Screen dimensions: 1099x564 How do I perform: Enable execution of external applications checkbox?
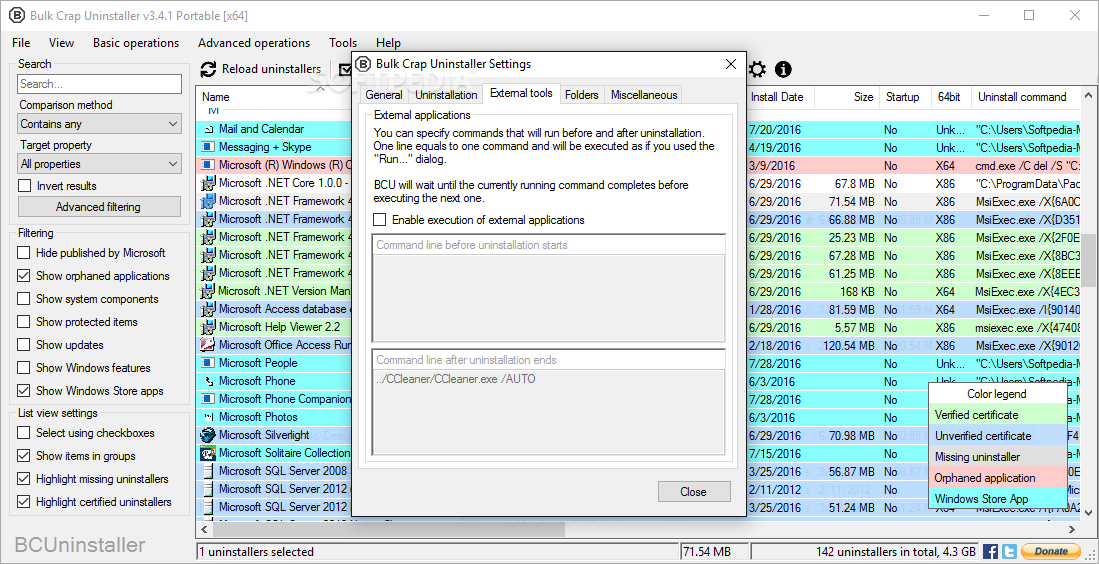(380, 220)
